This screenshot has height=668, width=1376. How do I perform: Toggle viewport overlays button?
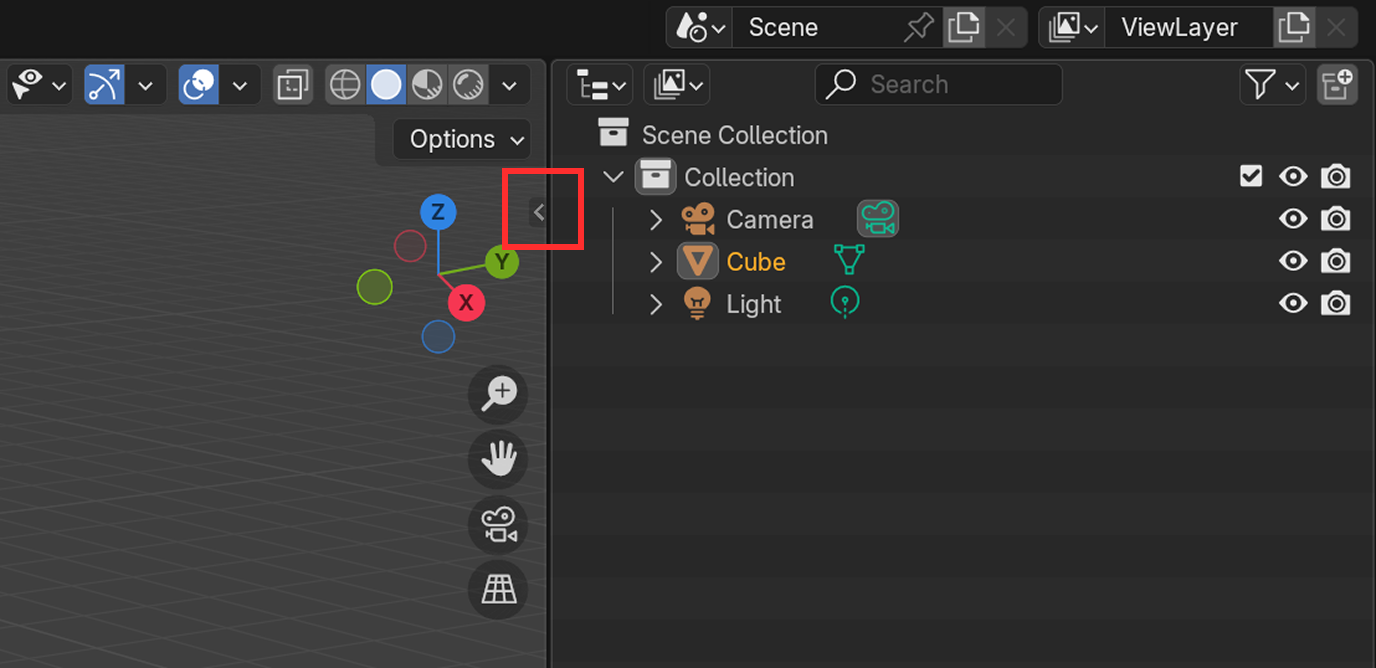point(199,85)
